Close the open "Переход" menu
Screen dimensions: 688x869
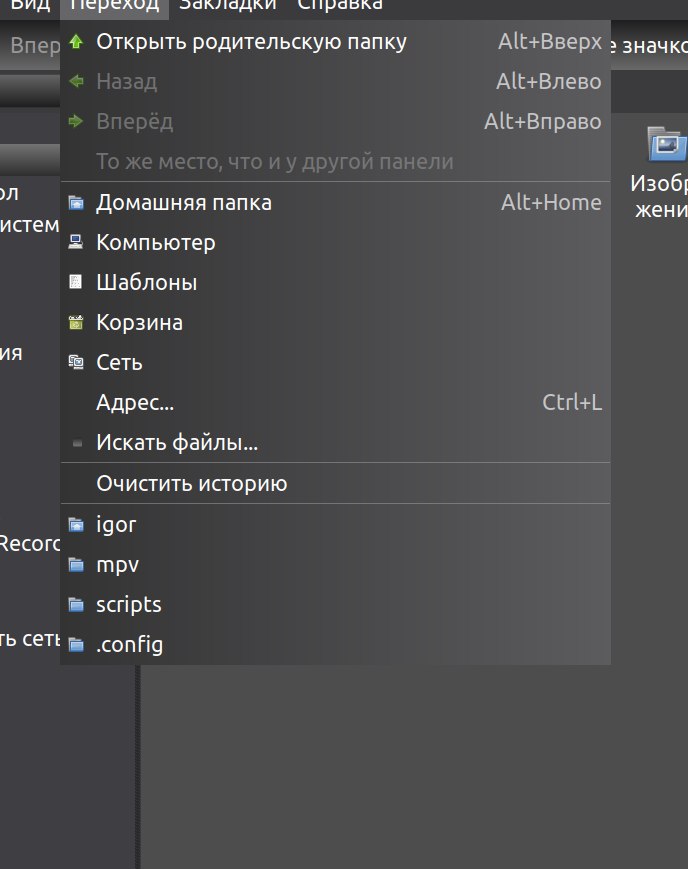click(x=115, y=6)
